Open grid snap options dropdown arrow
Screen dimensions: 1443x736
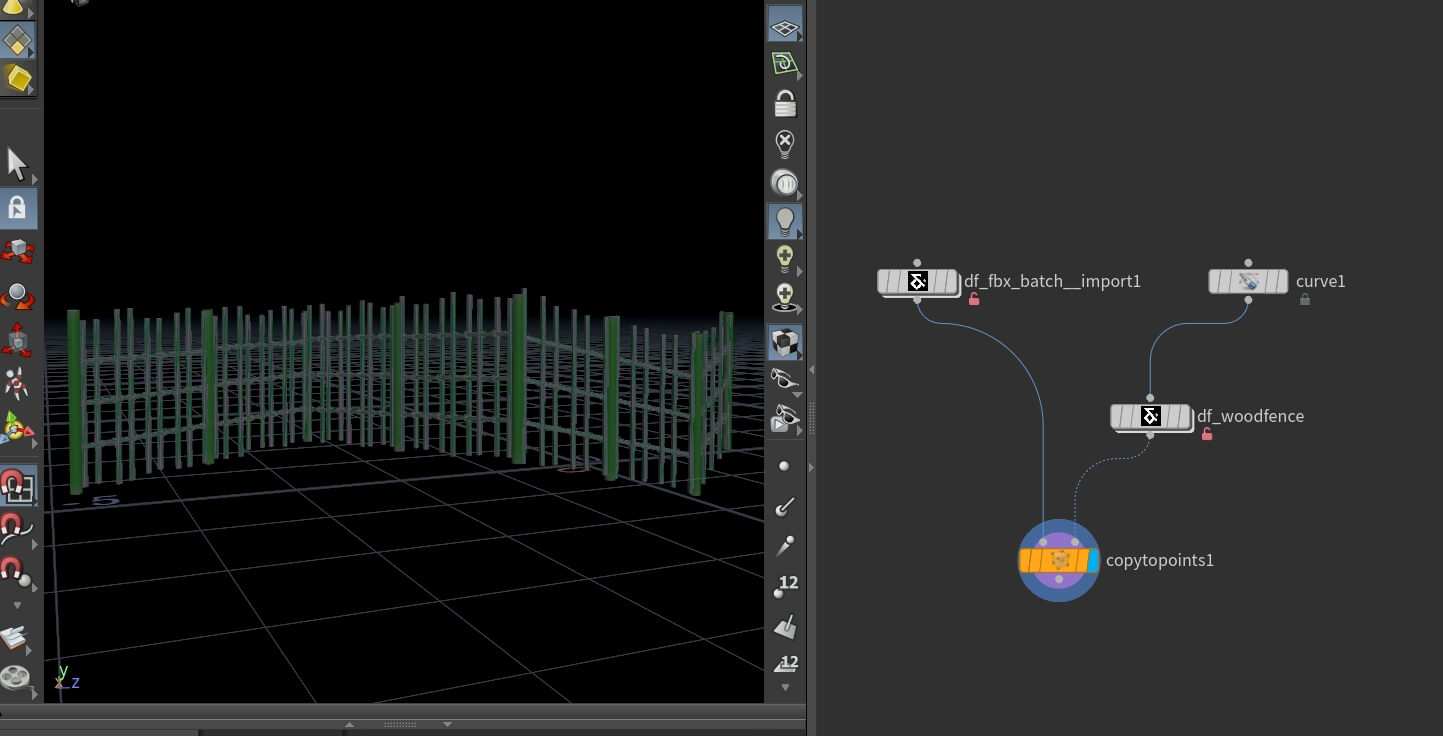(35, 501)
